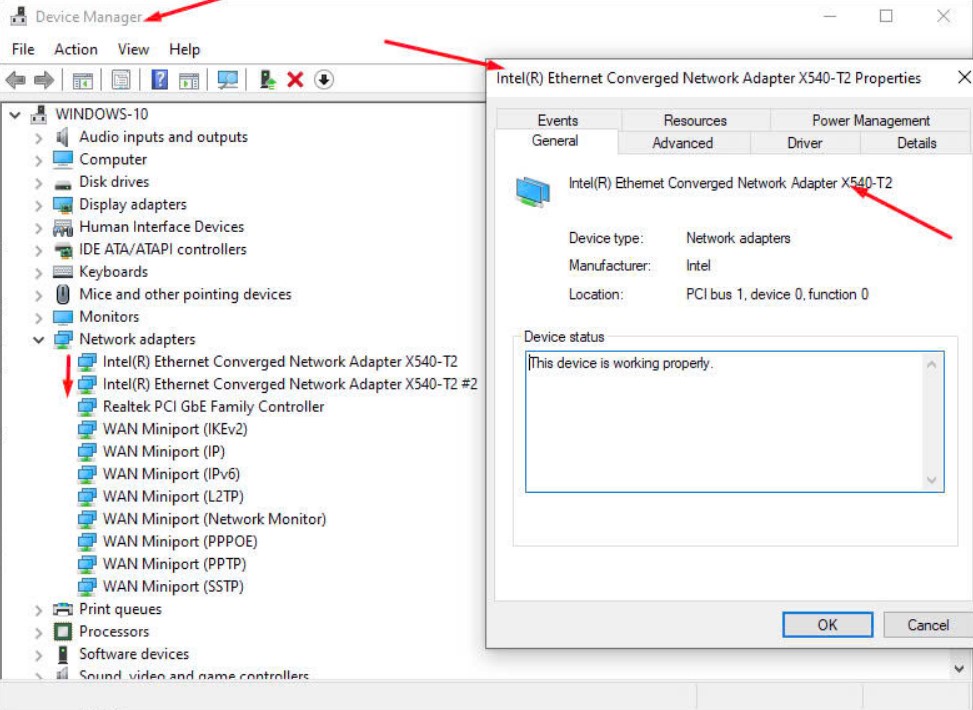The width and height of the screenshot is (973, 710).
Task: Expand Audio inputs and outputs chevron
Action: tap(38, 138)
